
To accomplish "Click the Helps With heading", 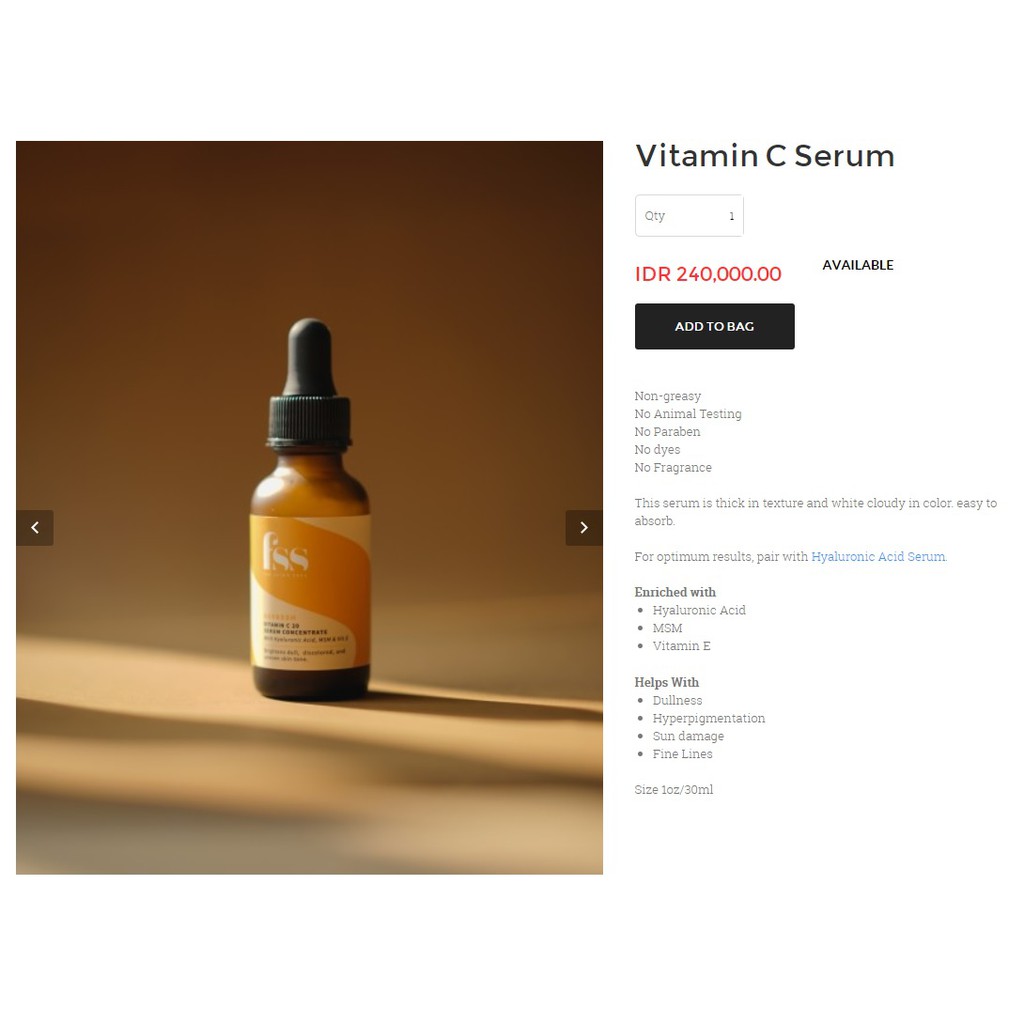I will [x=666, y=682].
